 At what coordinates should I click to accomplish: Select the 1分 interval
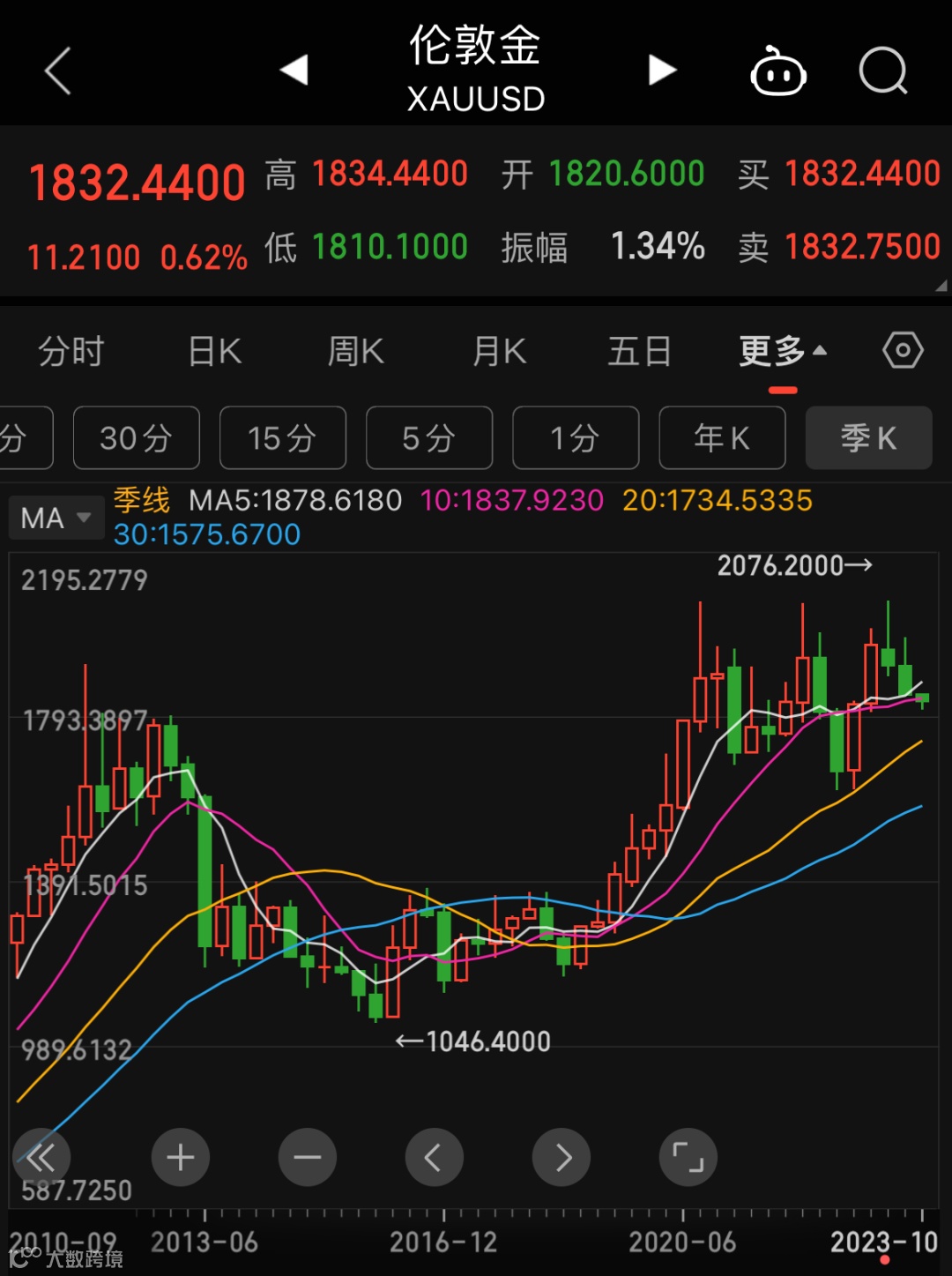[576, 437]
